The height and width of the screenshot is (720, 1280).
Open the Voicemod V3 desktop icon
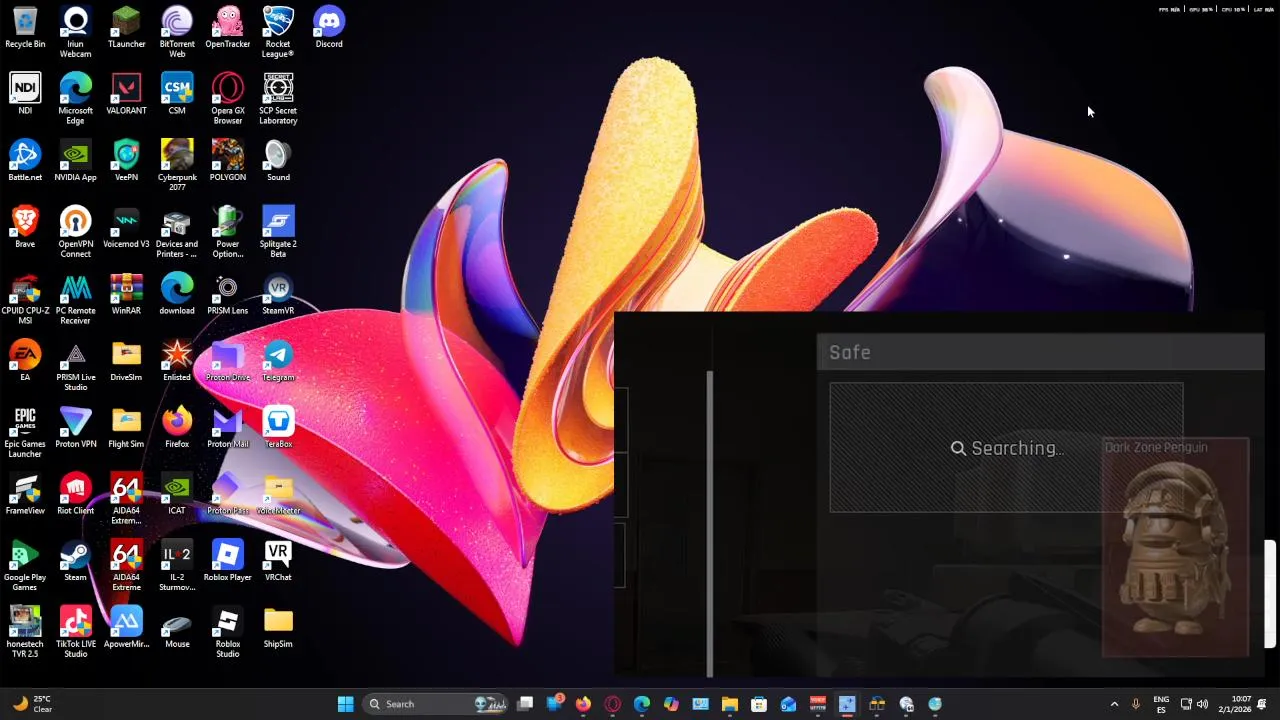click(x=126, y=228)
